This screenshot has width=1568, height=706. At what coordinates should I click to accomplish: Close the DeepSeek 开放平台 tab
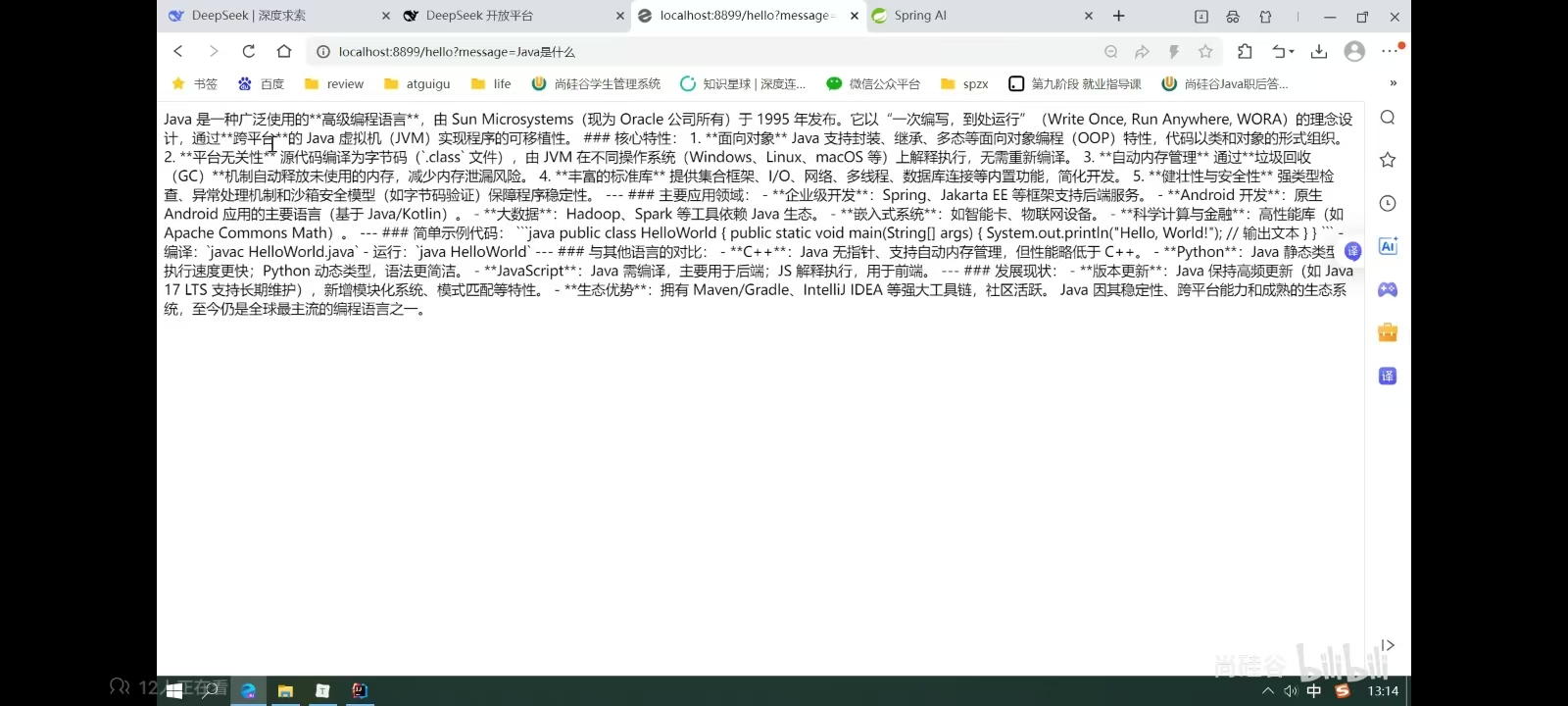pos(620,16)
